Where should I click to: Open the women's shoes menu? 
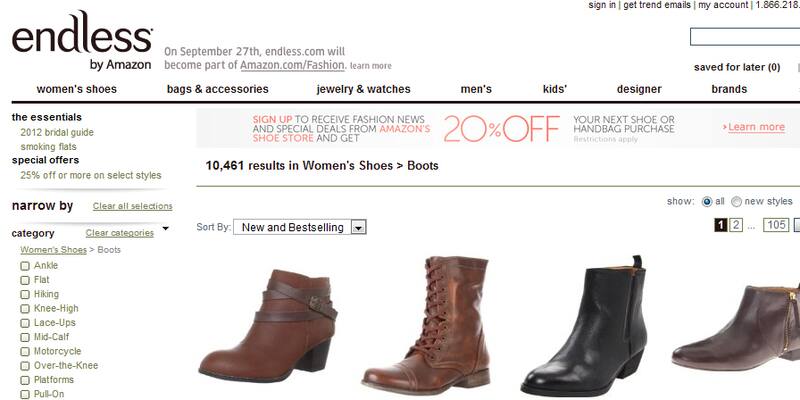point(77,89)
